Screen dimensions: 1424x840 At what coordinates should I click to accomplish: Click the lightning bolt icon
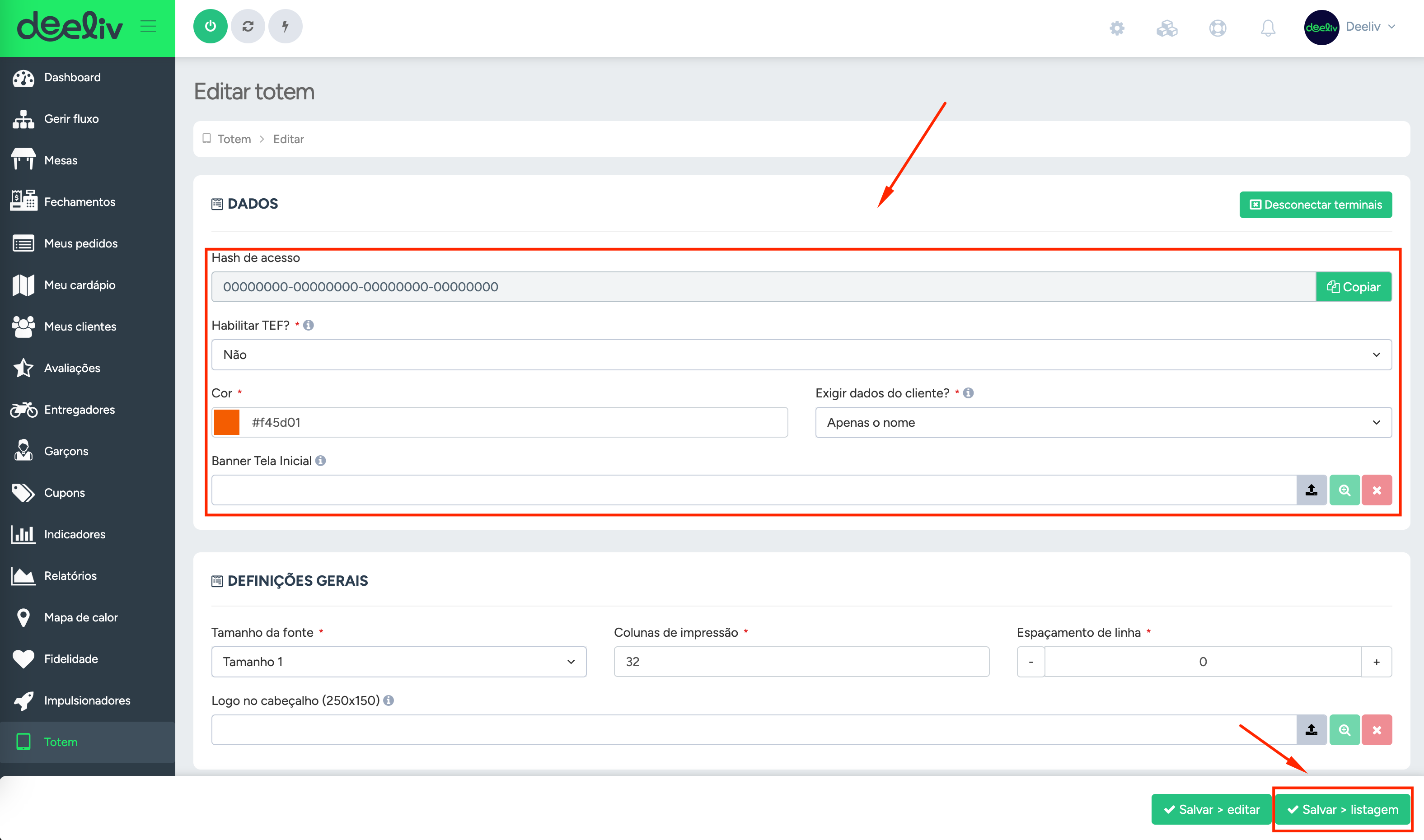point(286,26)
